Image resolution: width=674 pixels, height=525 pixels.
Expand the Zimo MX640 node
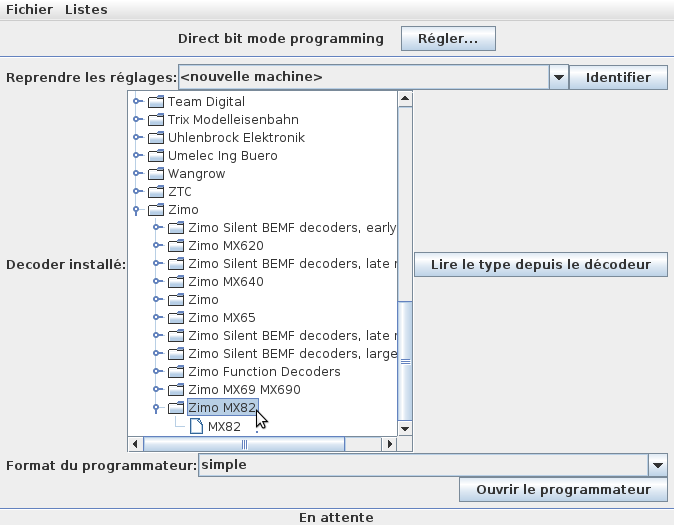click(157, 281)
